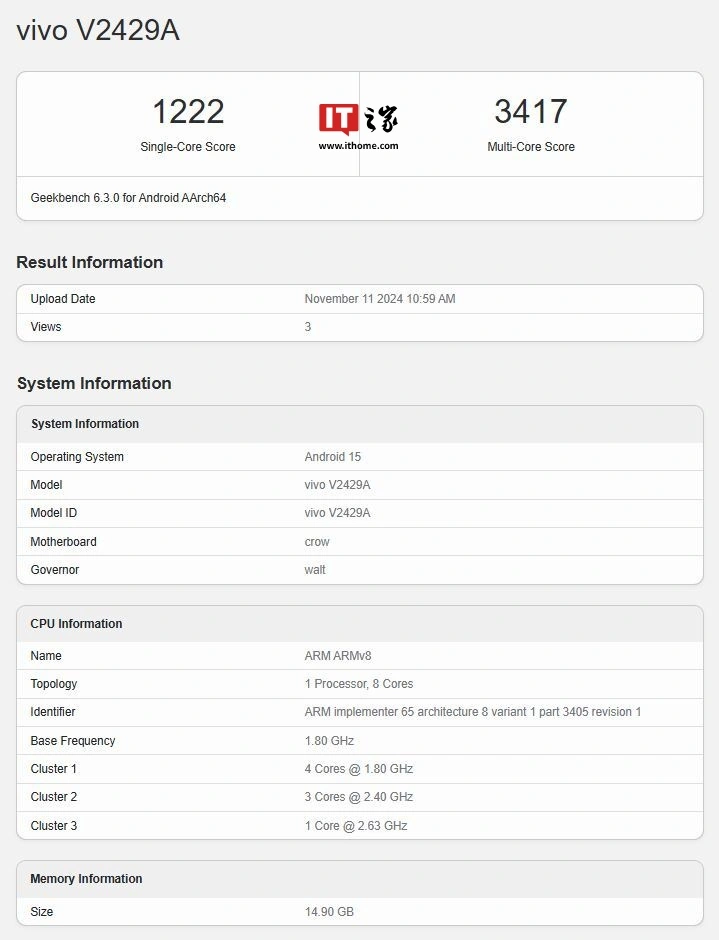Click the vivo V2429A page title

pos(98,31)
